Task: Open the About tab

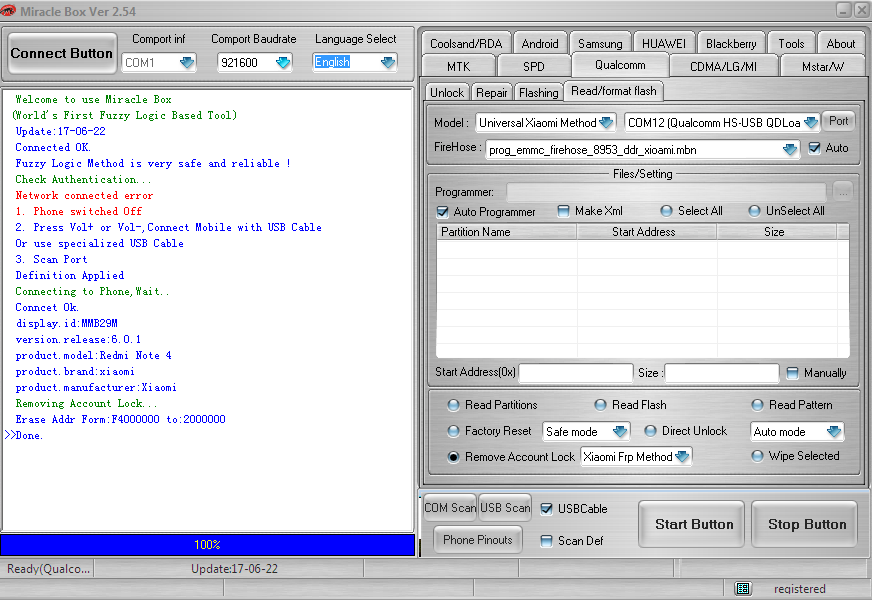Action: [840, 43]
